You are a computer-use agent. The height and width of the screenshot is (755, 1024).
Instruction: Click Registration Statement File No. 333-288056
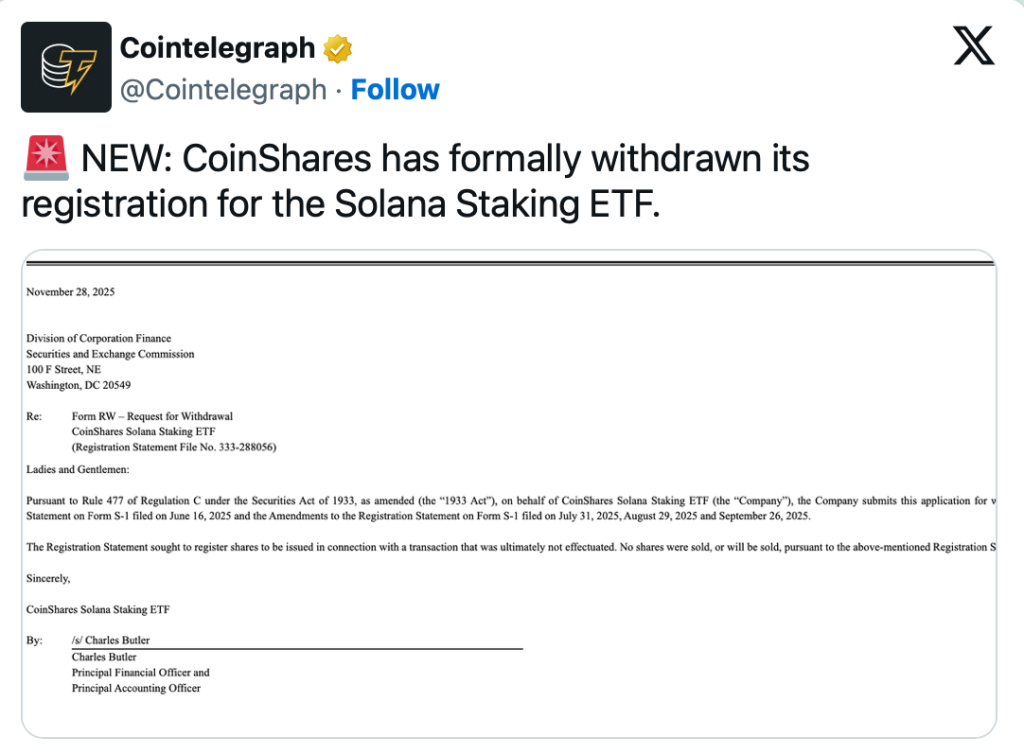pyautogui.click(x=174, y=447)
